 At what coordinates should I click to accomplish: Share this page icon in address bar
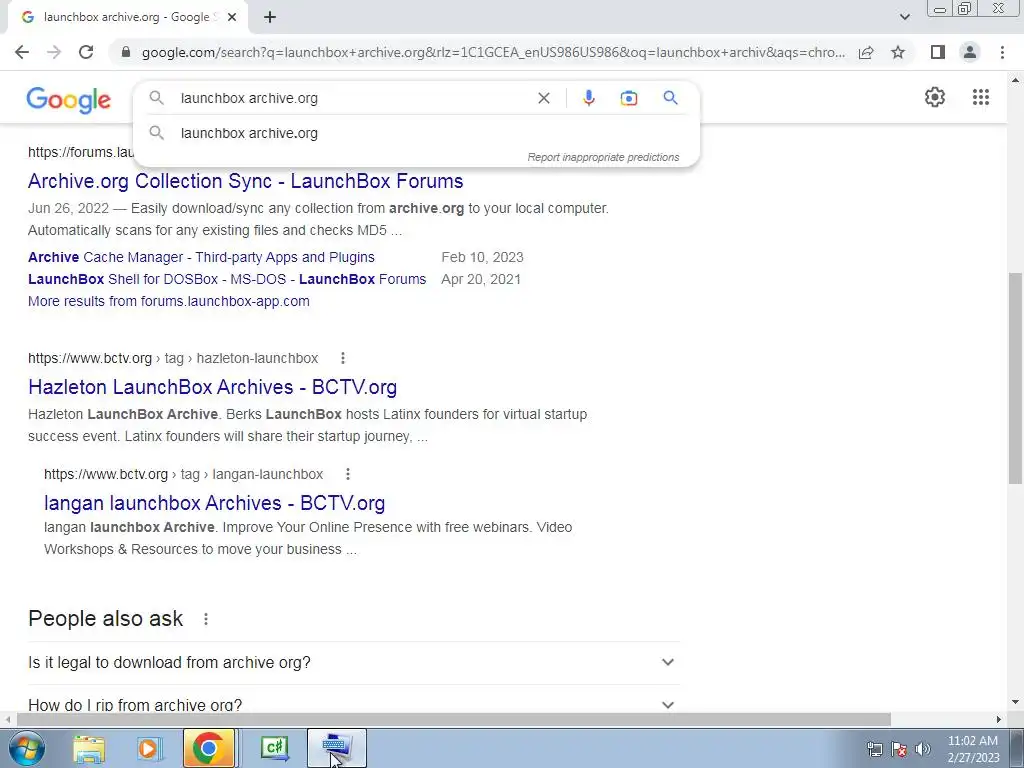coord(866,52)
